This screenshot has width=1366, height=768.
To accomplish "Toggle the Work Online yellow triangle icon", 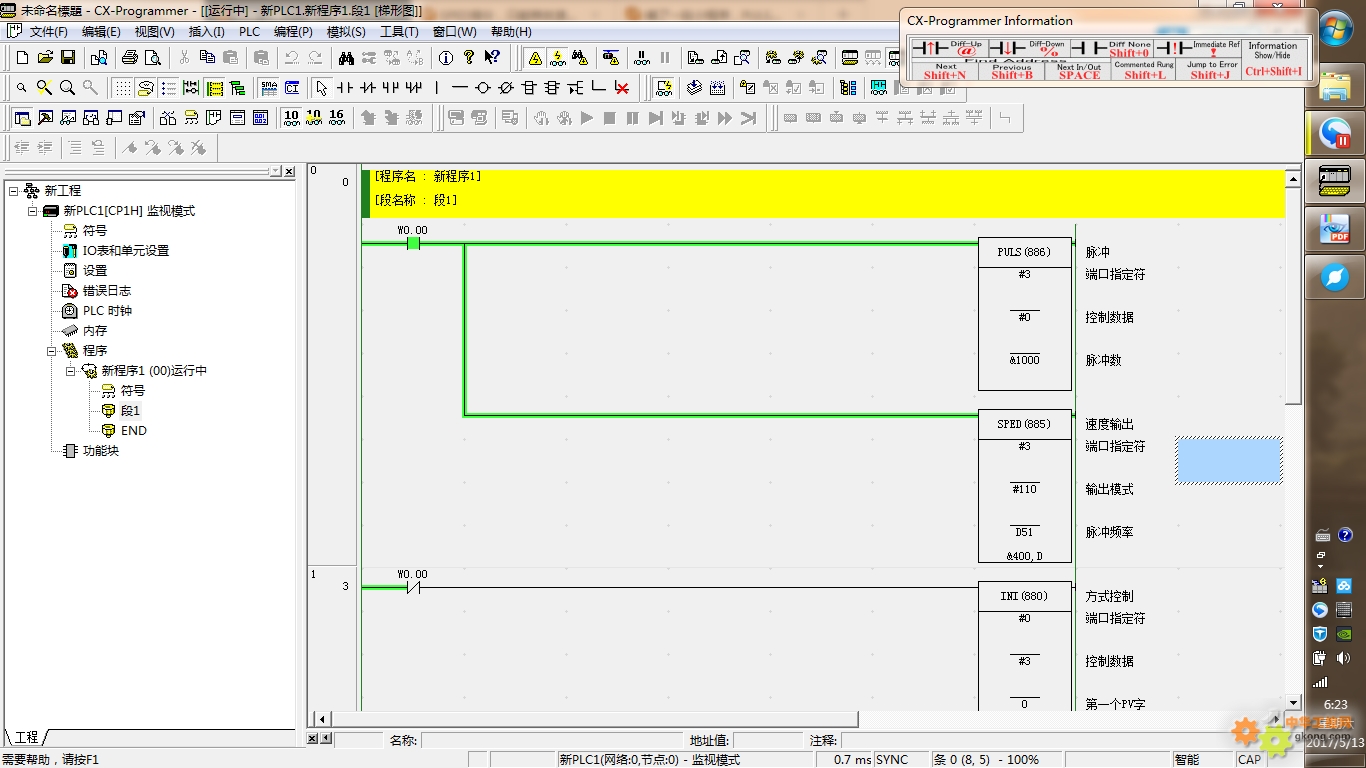I will click(x=535, y=58).
